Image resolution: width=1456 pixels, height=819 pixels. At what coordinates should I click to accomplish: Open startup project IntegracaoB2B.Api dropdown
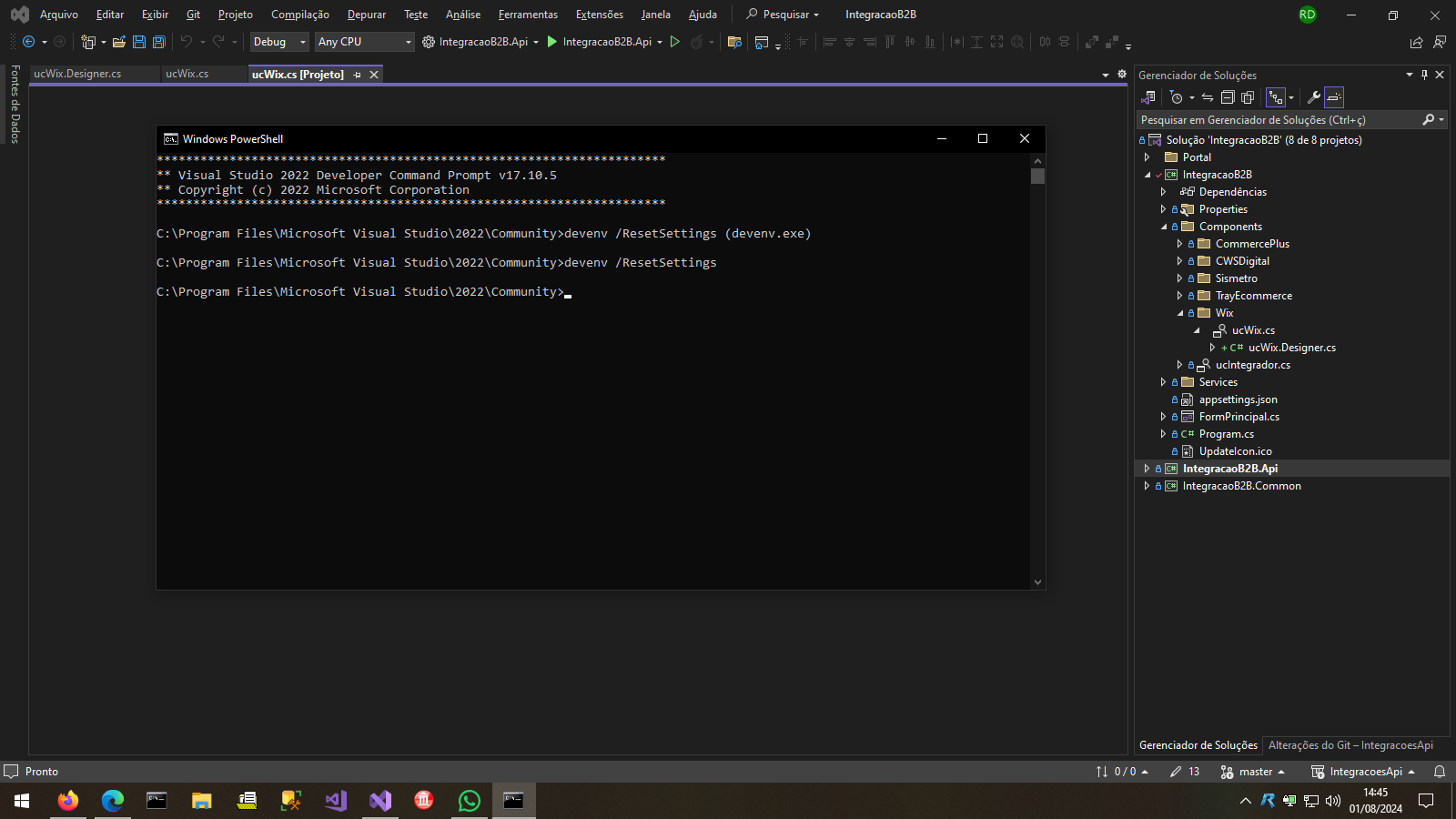(536, 42)
